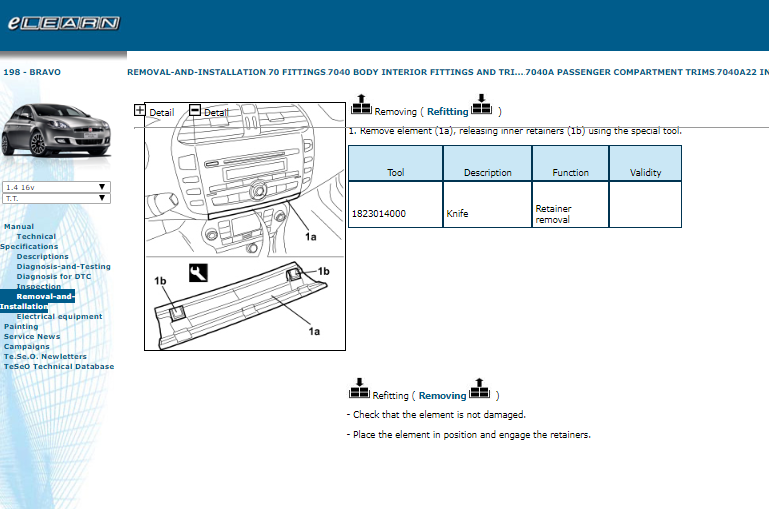Click the REMOVAL-AND-INSTALLATION breadcrumb segment
The height and width of the screenshot is (509, 769).
pos(196,72)
